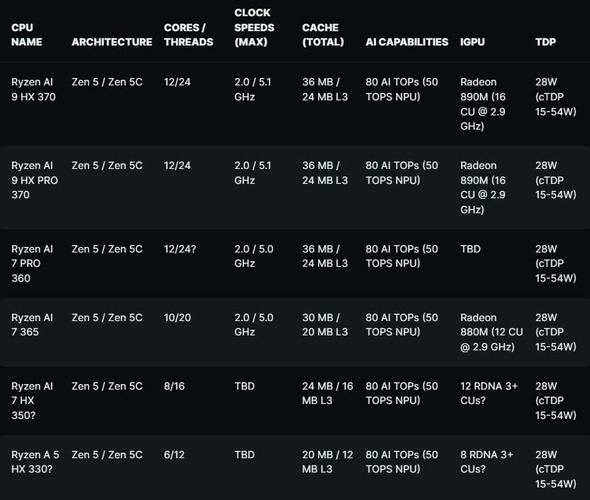Click the Ryzen AI 7 PRO 360 cell

pos(32,264)
